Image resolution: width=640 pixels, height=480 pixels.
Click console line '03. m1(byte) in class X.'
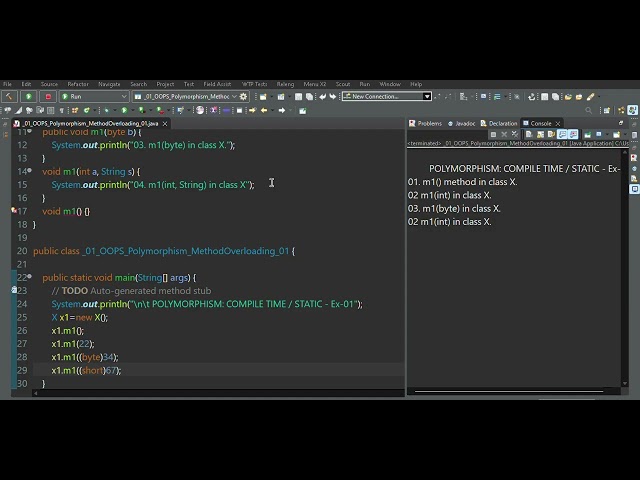[x=454, y=209]
